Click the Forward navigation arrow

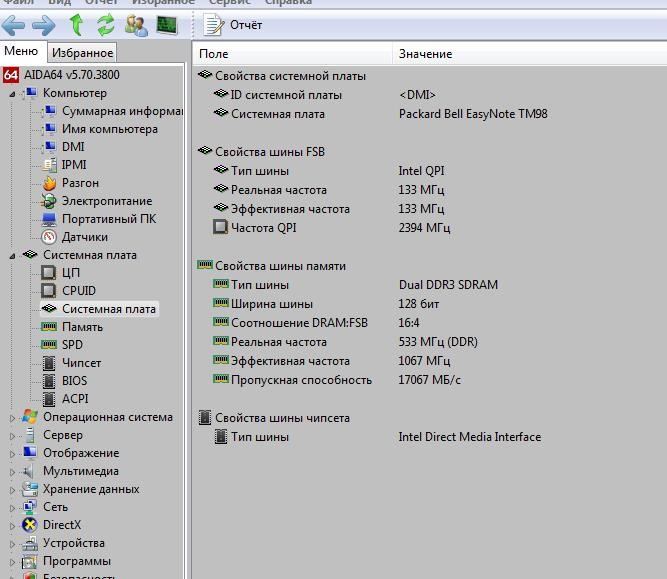43,24
